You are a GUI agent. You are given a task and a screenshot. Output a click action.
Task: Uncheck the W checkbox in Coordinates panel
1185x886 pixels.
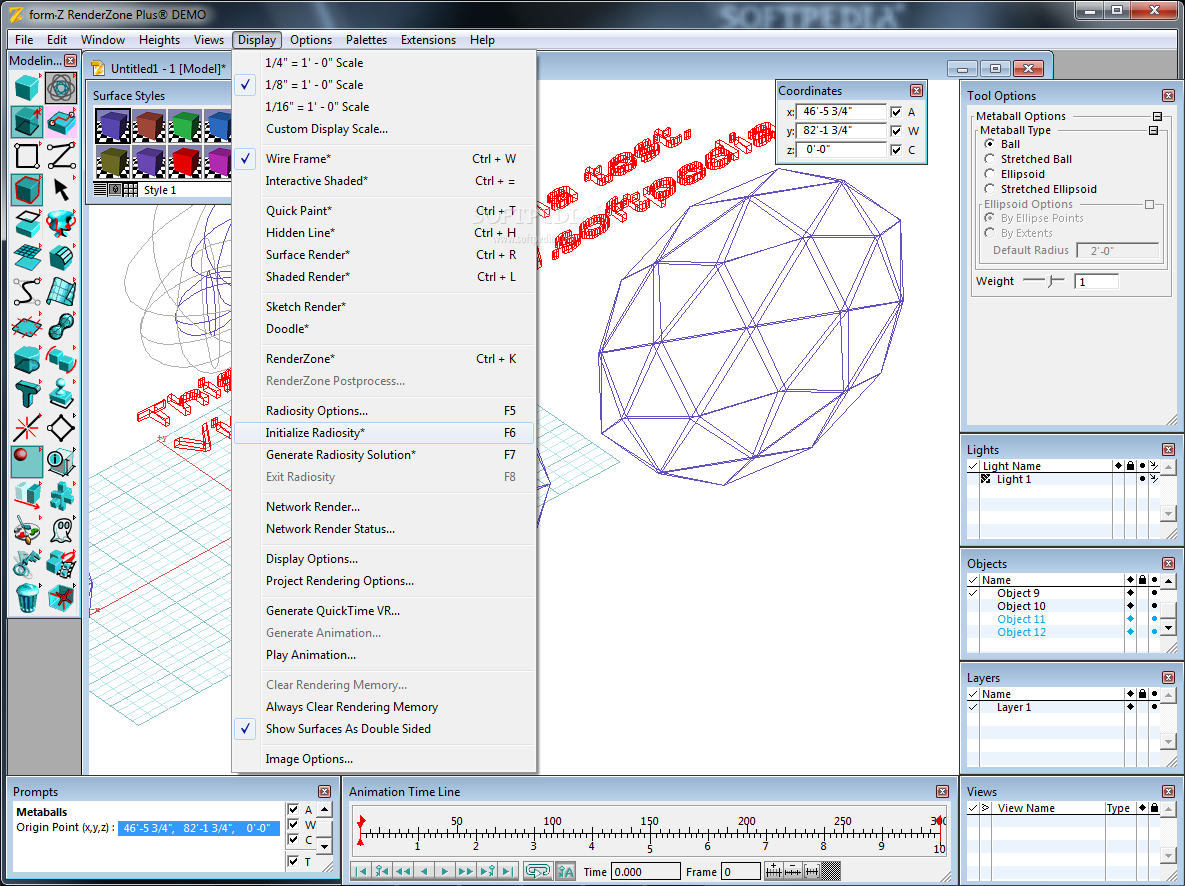pos(896,131)
